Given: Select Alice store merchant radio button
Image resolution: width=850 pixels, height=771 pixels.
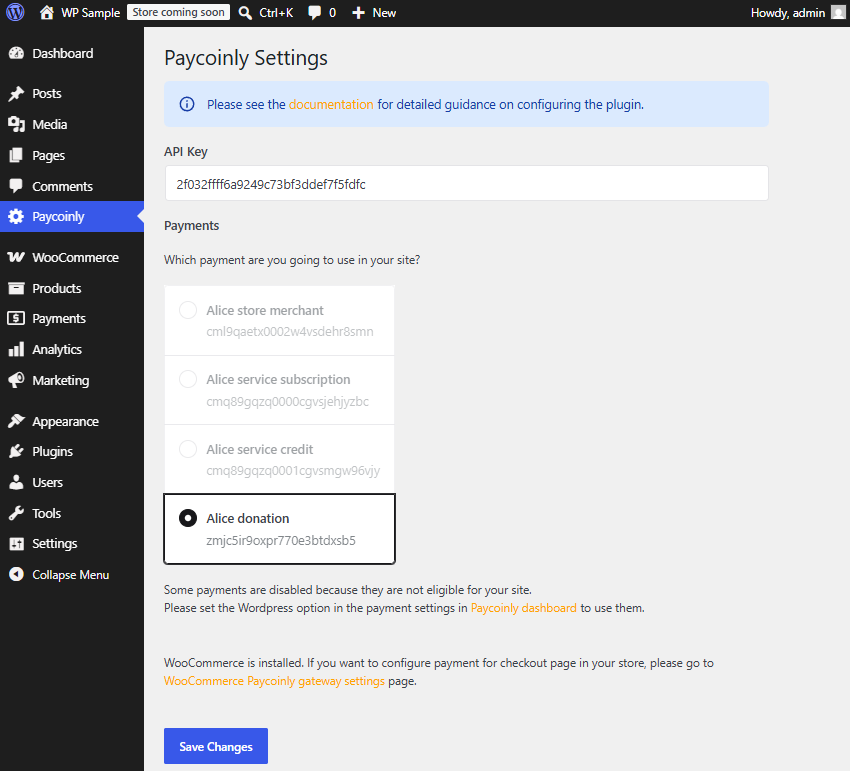Looking at the screenshot, I should tap(188, 310).
